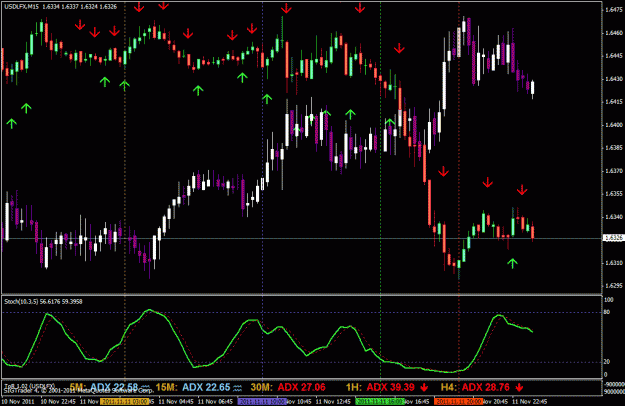Click the 1.6355 price axis label
625x406 pixels.
click(614, 194)
